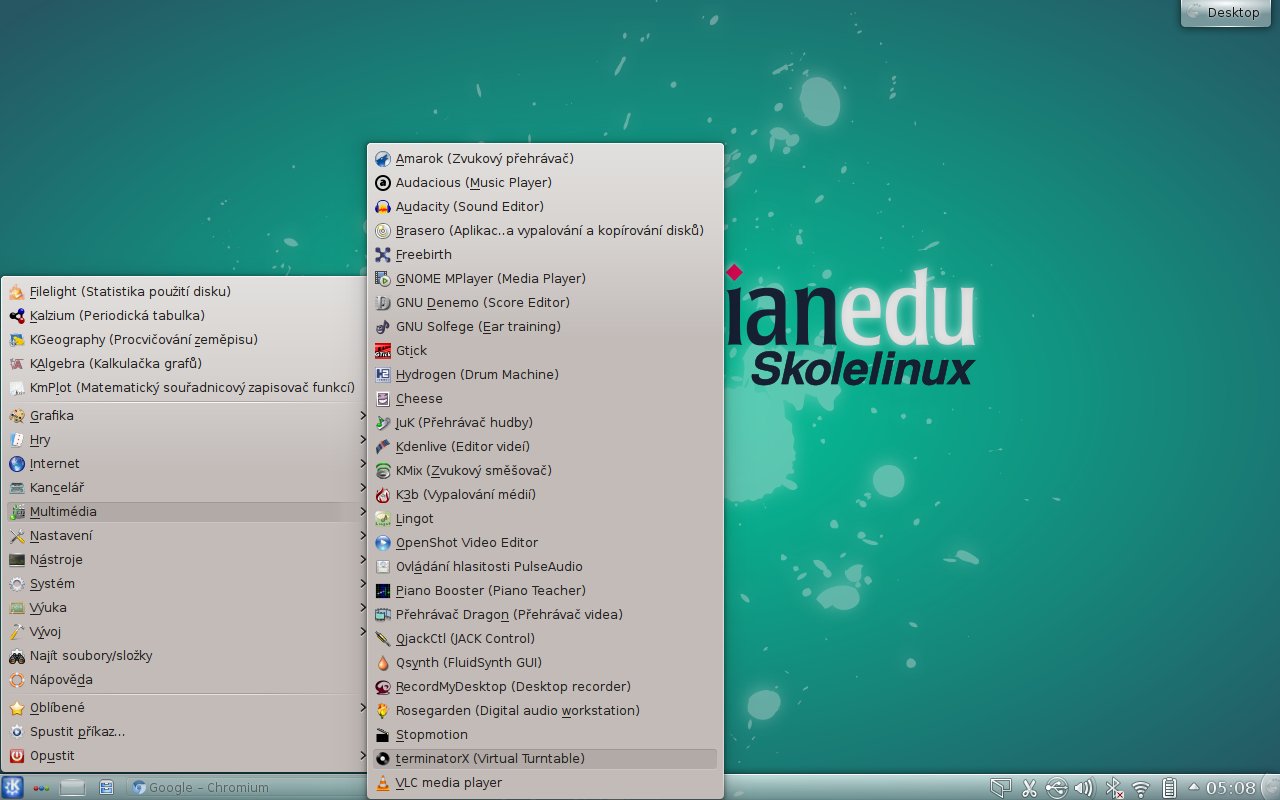Image resolution: width=1280 pixels, height=800 pixels.
Task: Open the Amarok audio player icon
Action: [x=382, y=159]
